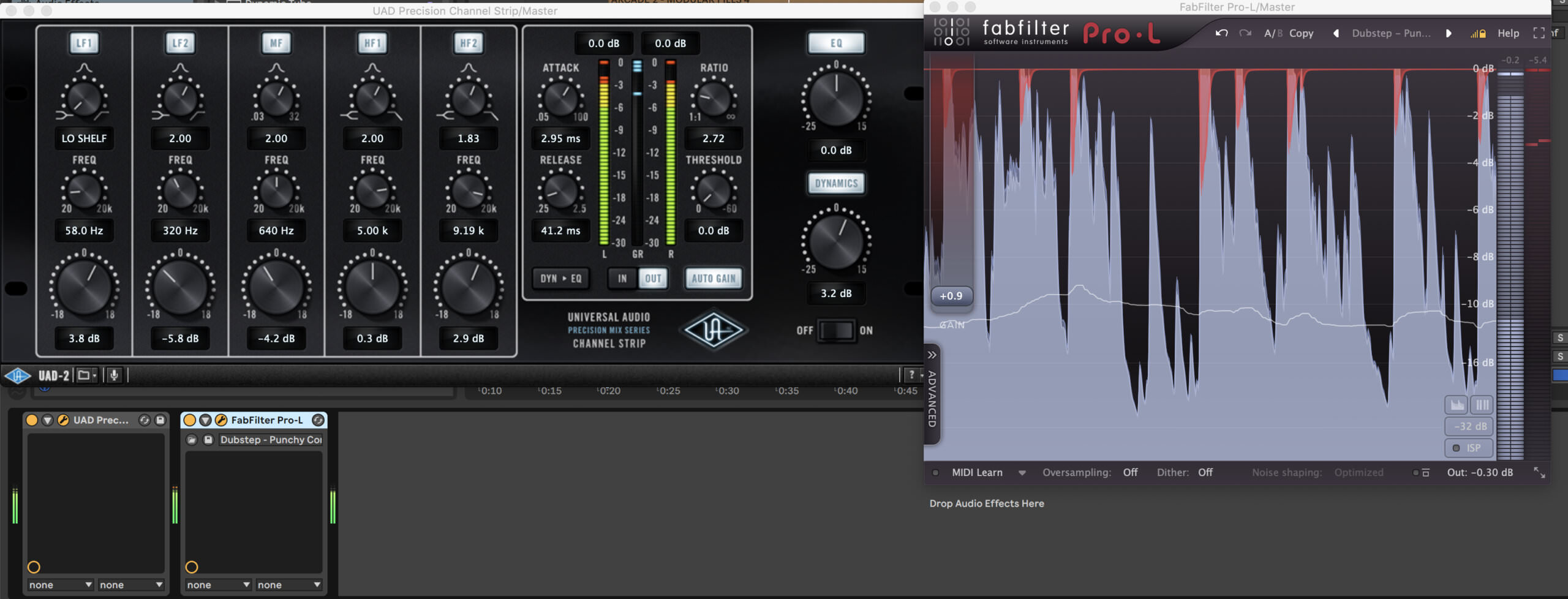Toggle Pro-L full screen mode icon
This screenshot has width=1568, height=599.
[1539, 33]
